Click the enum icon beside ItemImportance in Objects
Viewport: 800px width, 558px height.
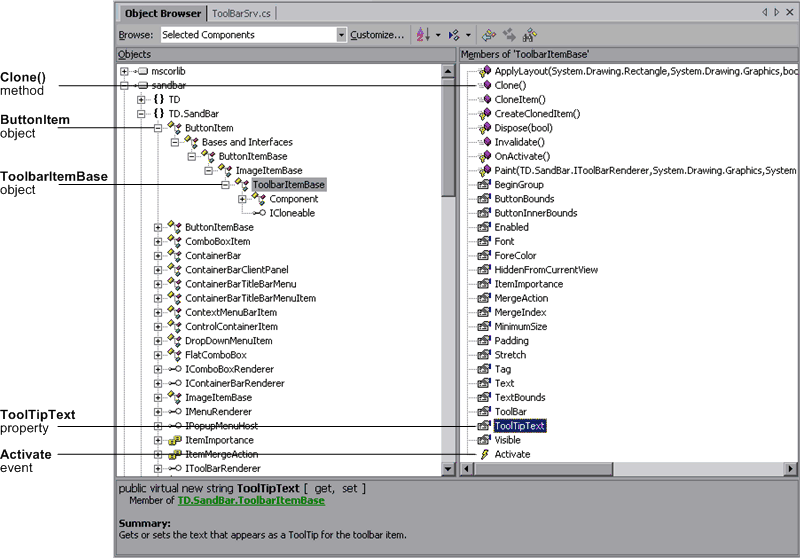pos(175,440)
